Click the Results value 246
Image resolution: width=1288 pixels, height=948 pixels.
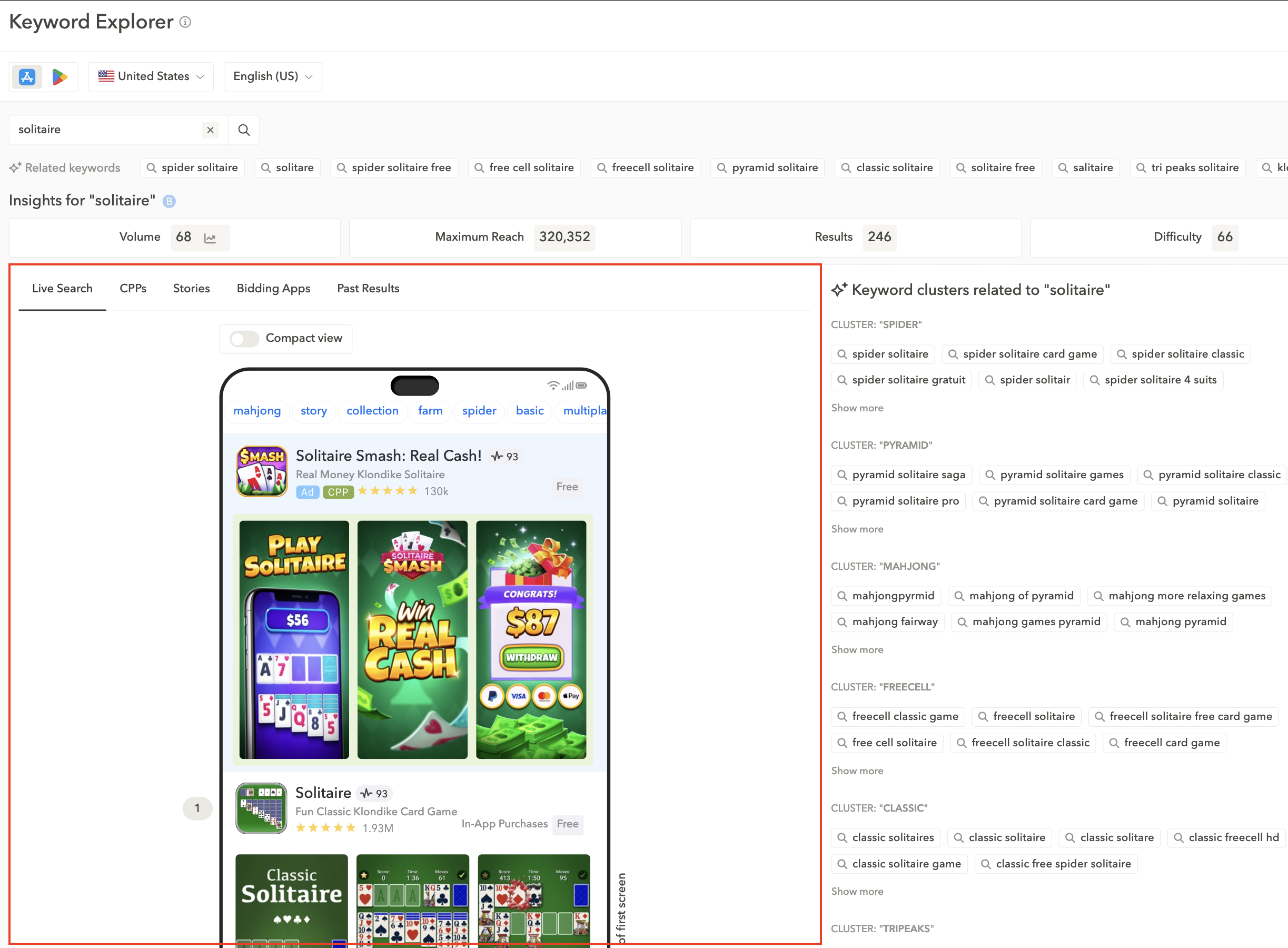pyautogui.click(x=879, y=237)
